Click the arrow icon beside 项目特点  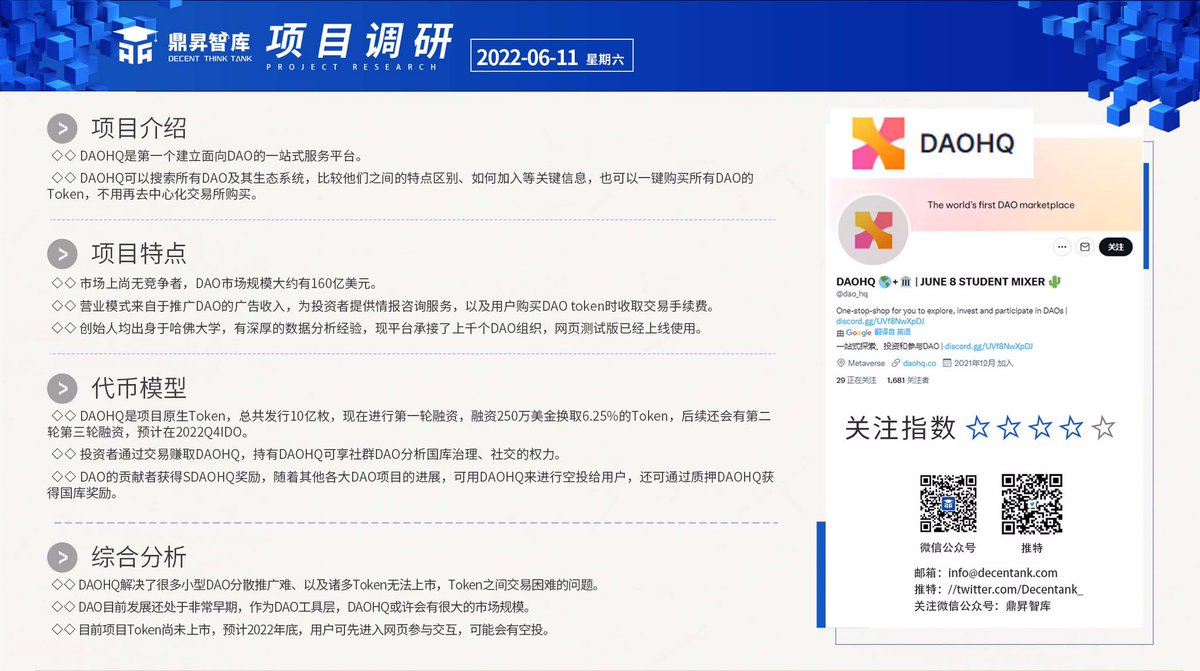[x=62, y=254]
